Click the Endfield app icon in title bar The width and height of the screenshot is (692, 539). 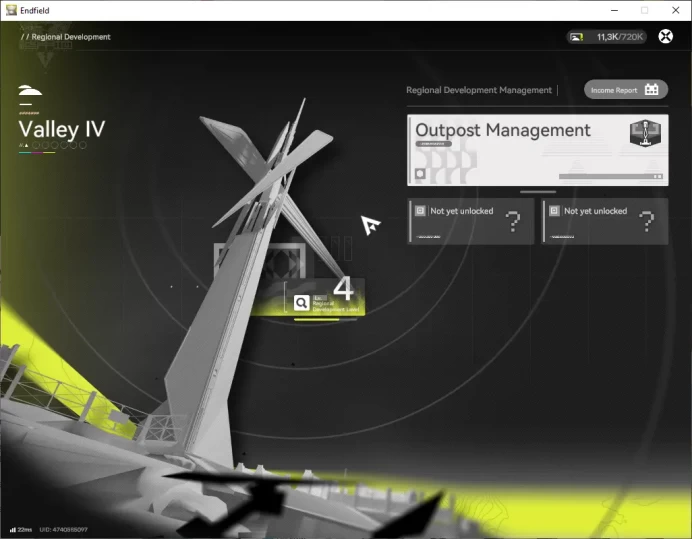coord(11,10)
